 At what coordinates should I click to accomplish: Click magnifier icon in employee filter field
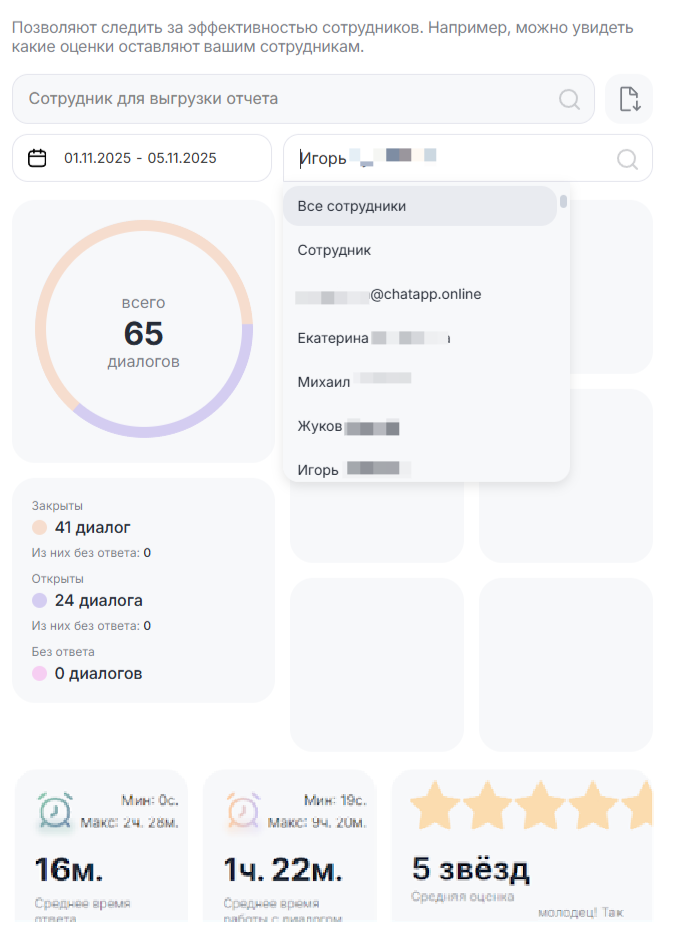627,158
